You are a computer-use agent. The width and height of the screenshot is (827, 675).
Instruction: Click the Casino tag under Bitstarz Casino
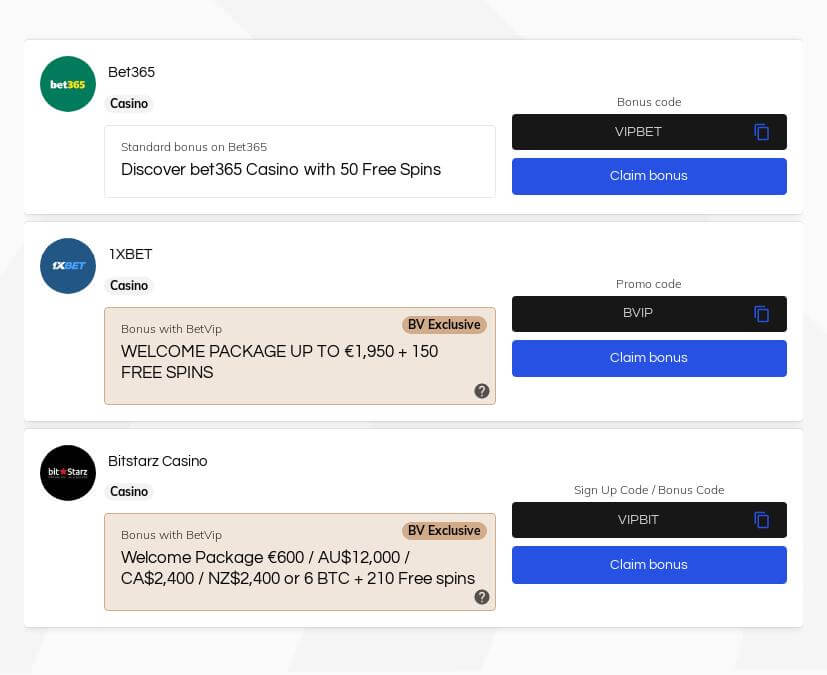point(129,491)
